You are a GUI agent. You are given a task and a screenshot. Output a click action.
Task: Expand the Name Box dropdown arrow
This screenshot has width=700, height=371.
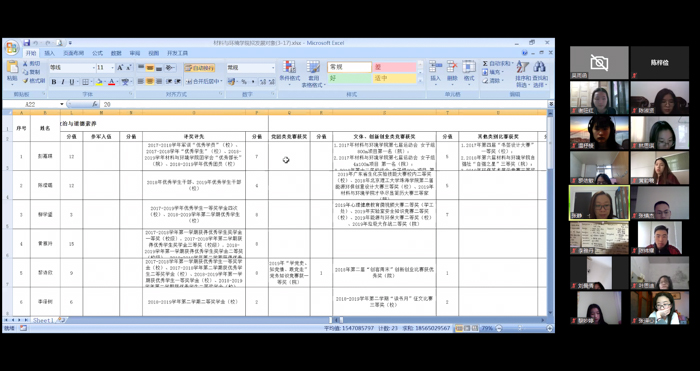coord(62,104)
